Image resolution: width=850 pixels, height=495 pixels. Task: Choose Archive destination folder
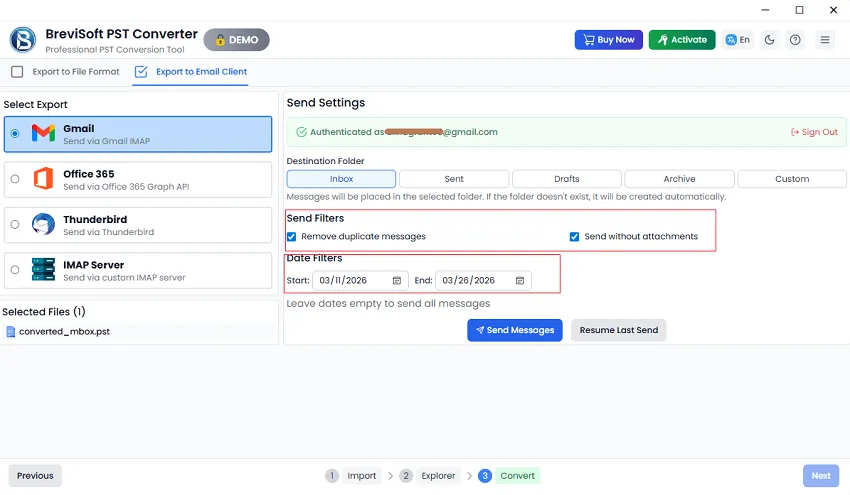click(679, 179)
